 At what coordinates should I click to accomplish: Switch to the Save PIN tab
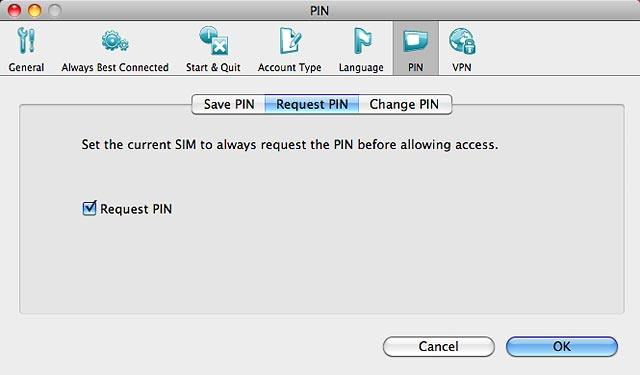point(229,104)
